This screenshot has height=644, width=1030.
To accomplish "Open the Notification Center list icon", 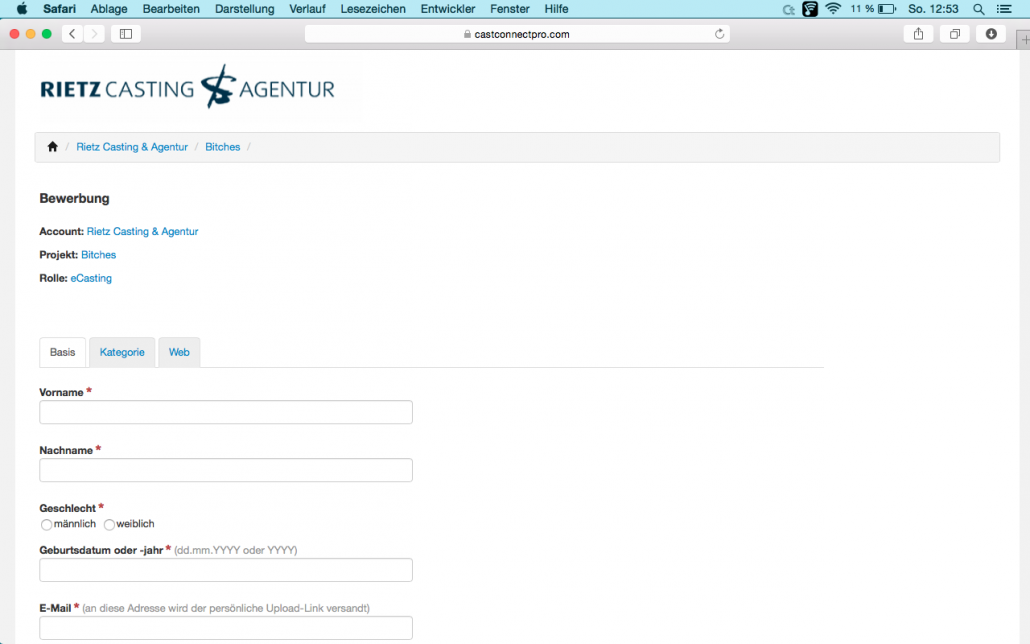I will point(1004,9).
